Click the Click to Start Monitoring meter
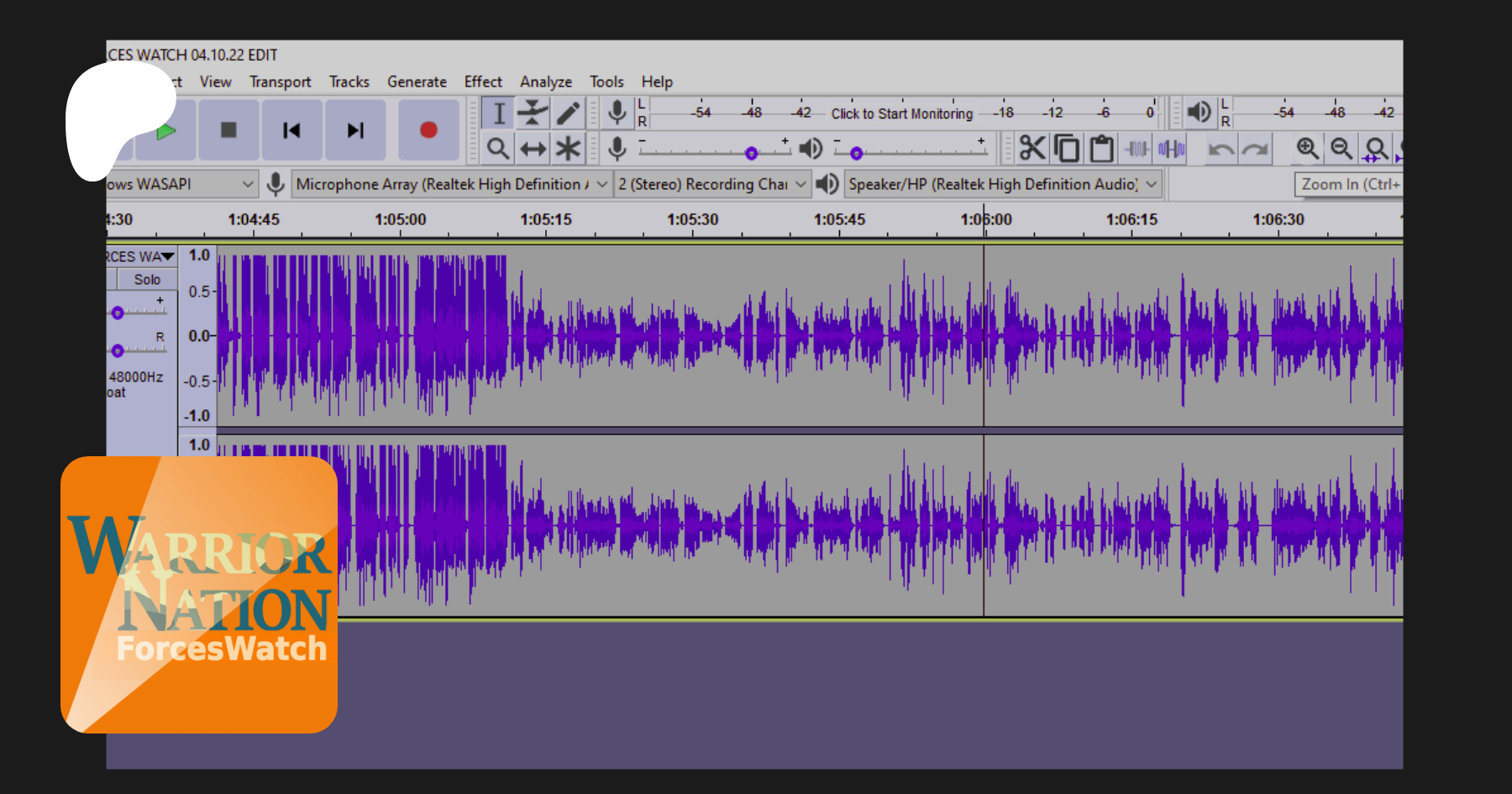This screenshot has height=794, width=1512. coord(901,113)
